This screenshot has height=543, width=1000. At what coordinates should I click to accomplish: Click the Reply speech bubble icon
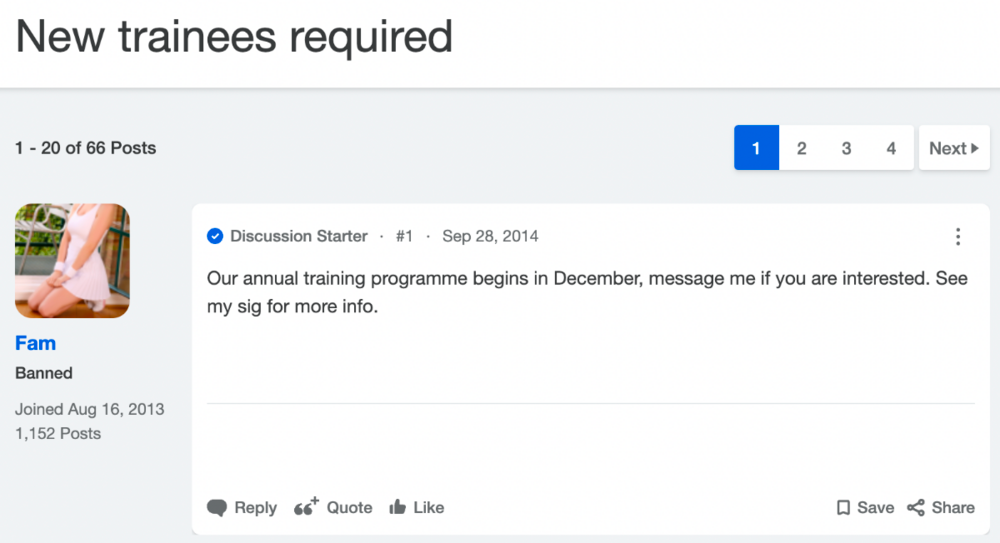(x=217, y=508)
